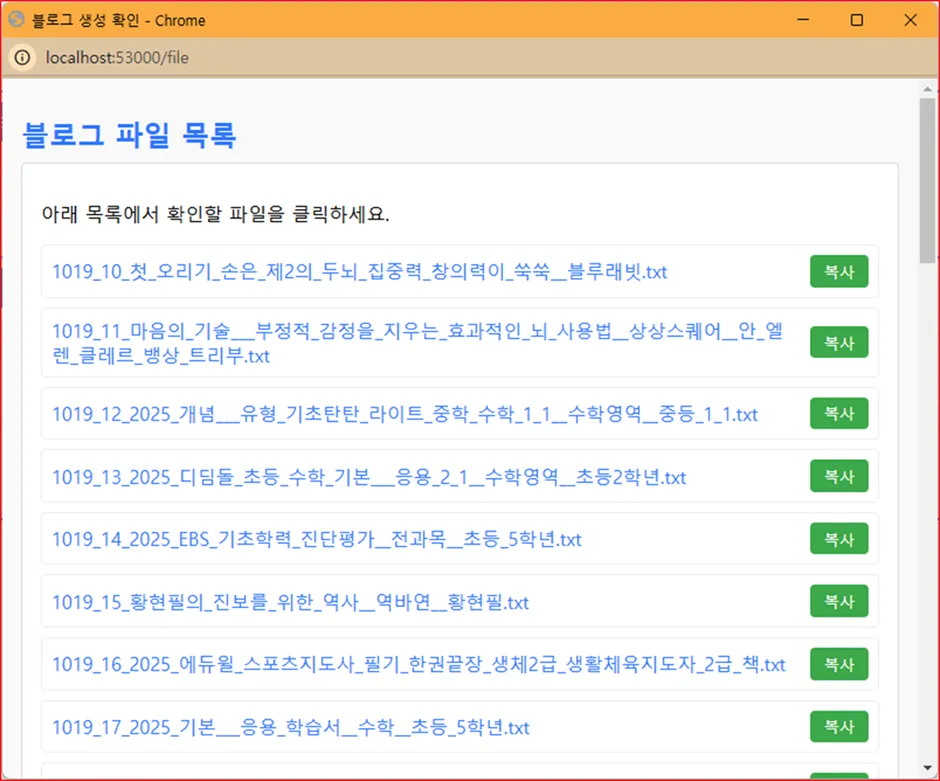This screenshot has height=781, width=940.
Task: Copy the 1019_12 file using 복사
Action: (839, 414)
